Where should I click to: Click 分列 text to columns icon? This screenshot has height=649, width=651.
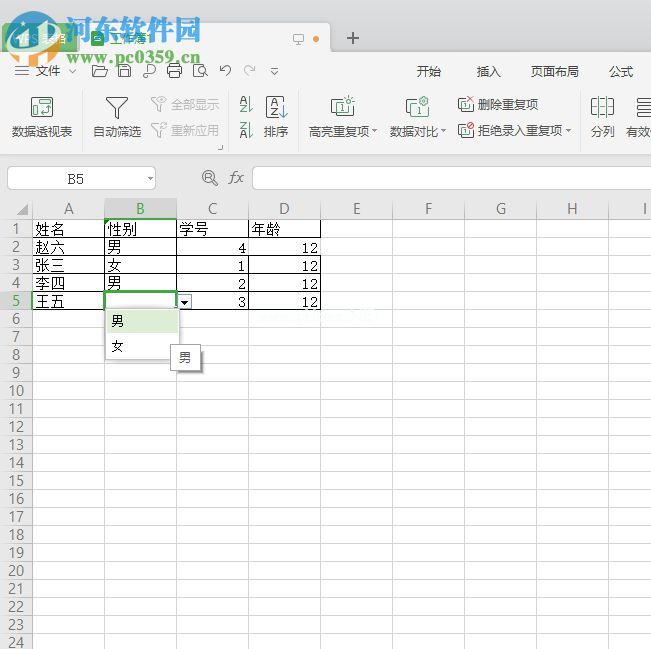[602, 117]
